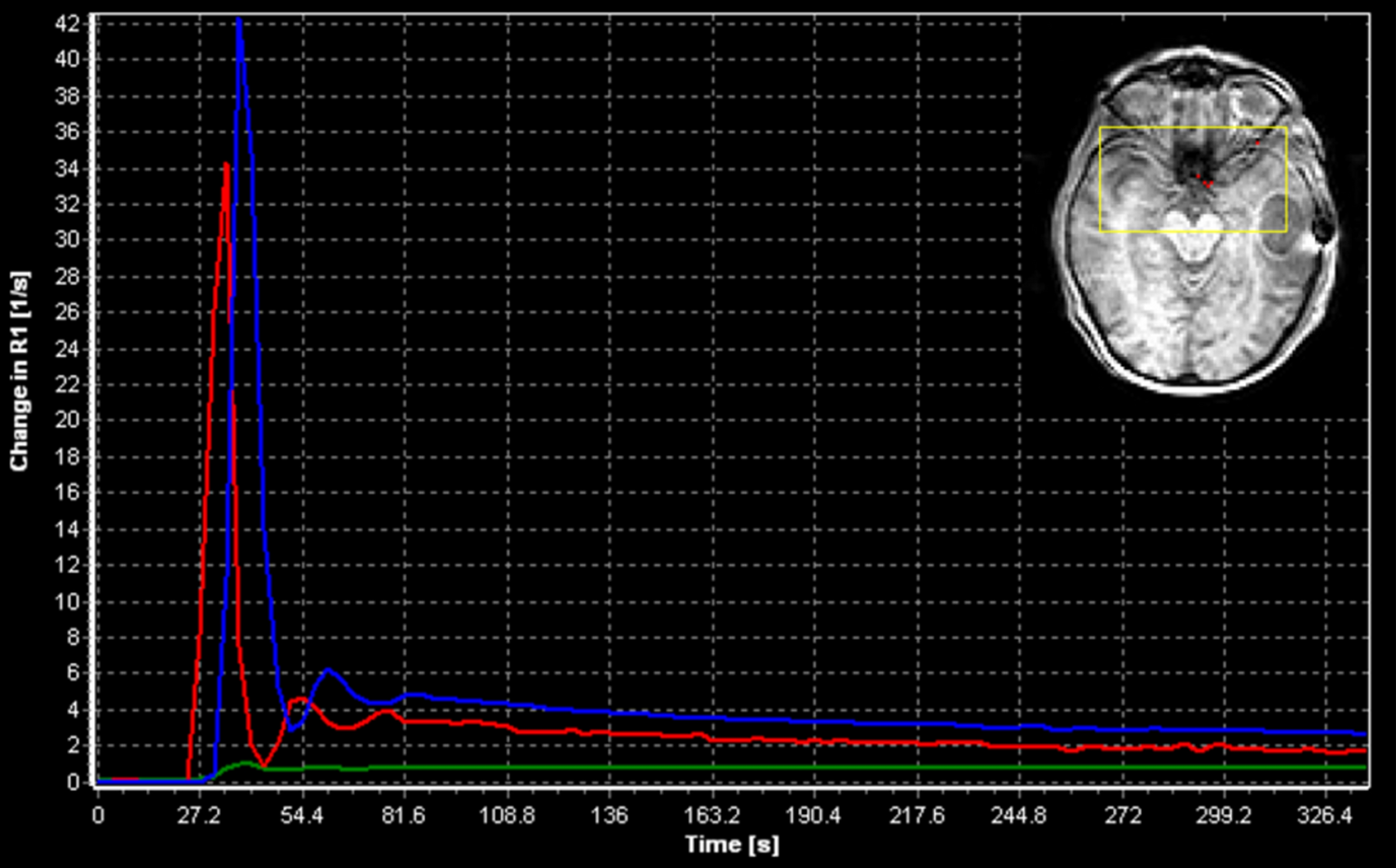Screen dimensions: 1396x868
Task: Click the "27.2" time axis label
Action: pyautogui.click(x=198, y=816)
